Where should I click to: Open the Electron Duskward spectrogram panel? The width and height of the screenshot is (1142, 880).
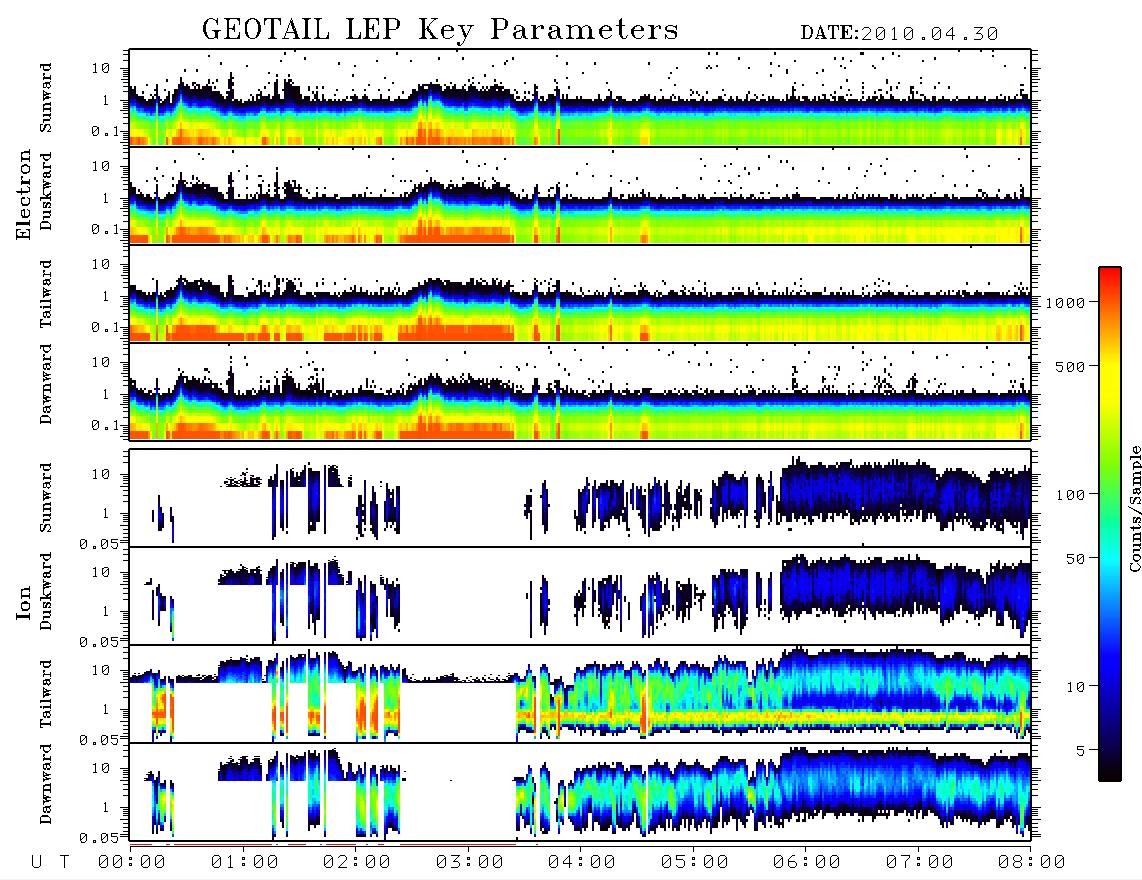click(580, 195)
